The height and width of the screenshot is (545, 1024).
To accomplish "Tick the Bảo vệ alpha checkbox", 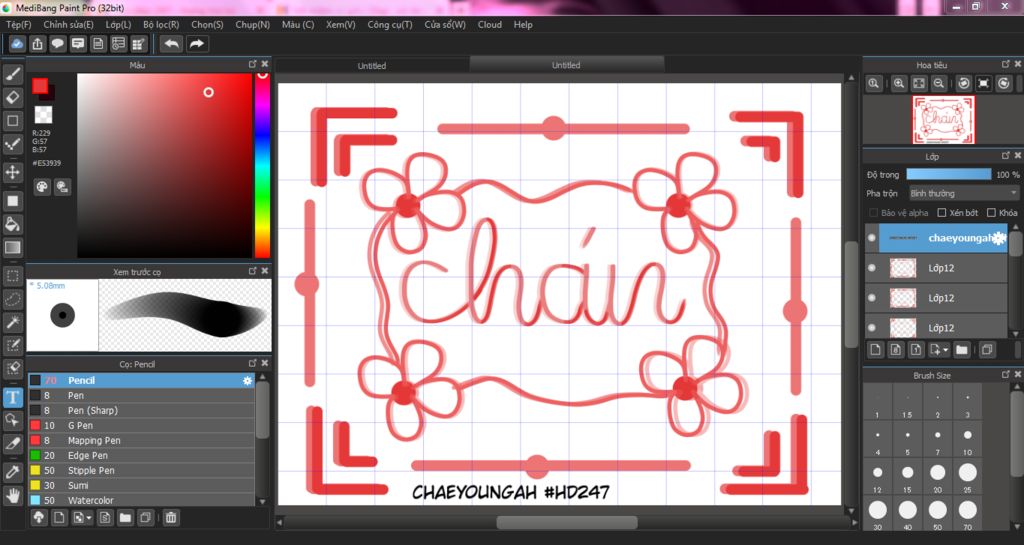I will (873, 213).
